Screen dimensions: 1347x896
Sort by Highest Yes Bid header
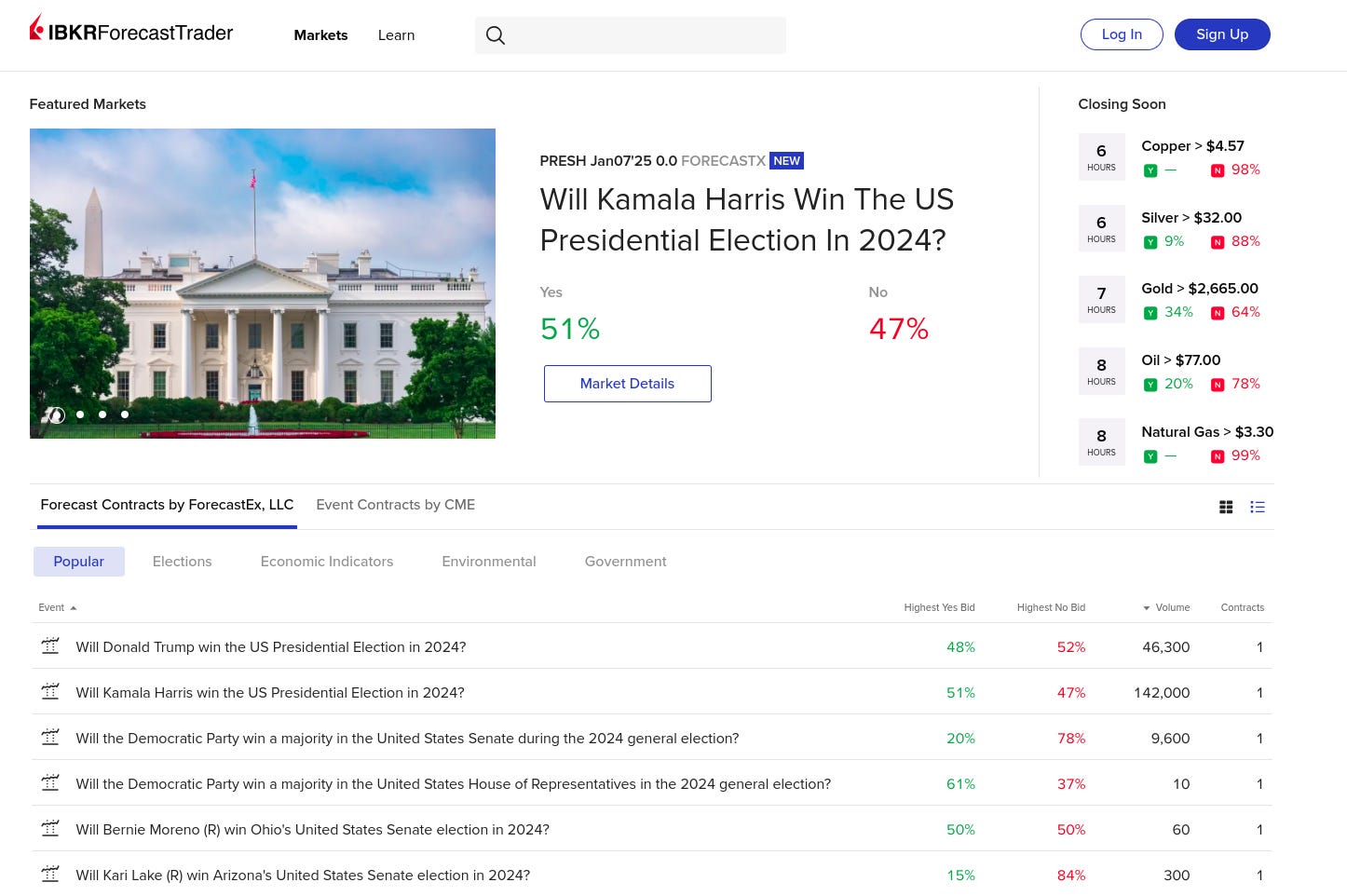pyautogui.click(x=939, y=607)
